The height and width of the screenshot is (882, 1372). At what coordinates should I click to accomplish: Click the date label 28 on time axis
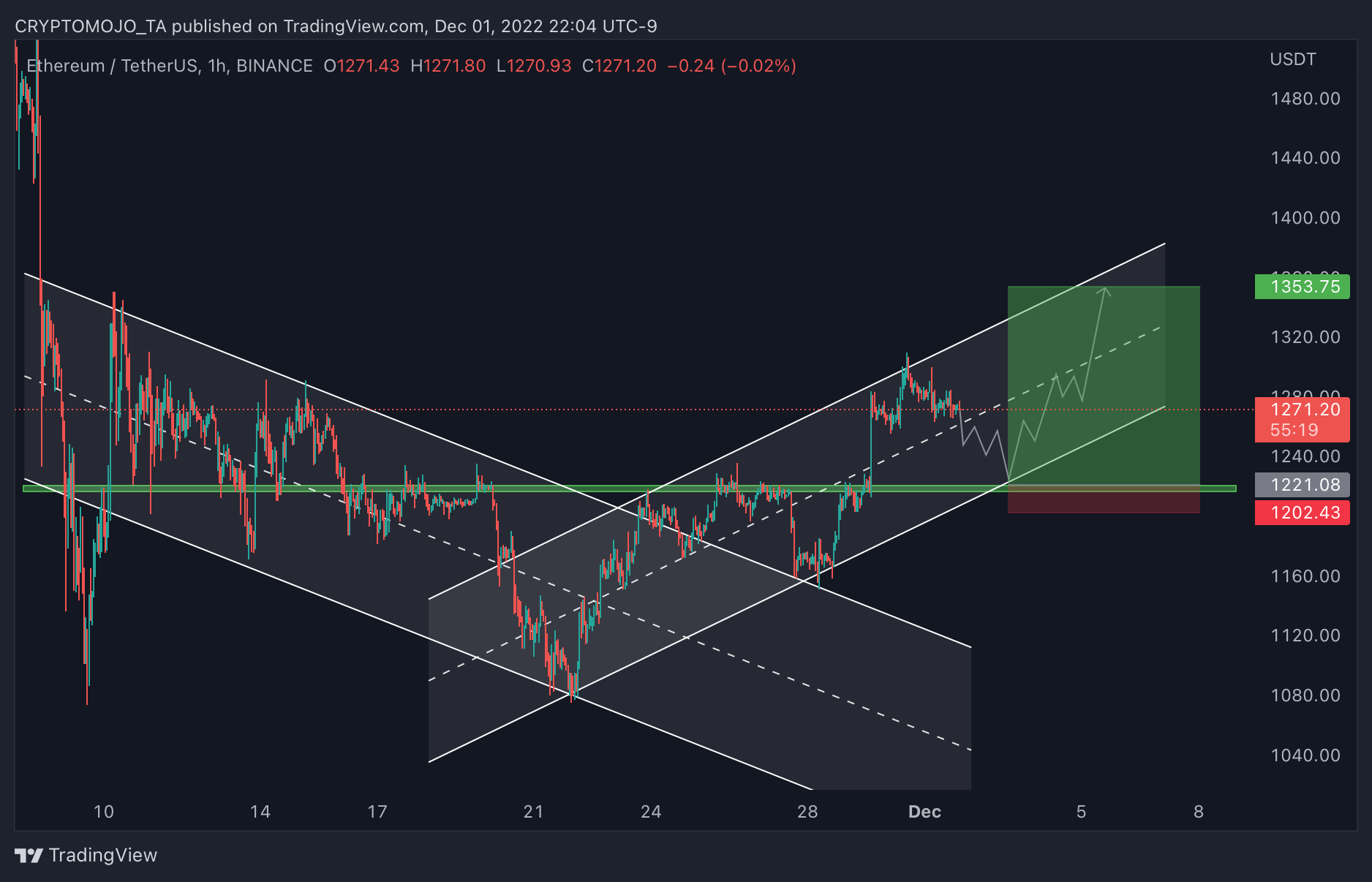tap(807, 812)
